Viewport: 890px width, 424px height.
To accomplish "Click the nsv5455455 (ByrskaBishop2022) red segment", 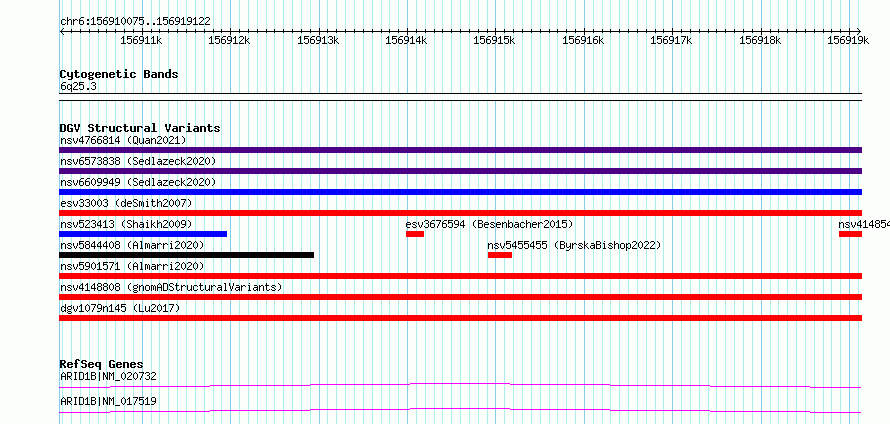I will coord(499,255).
